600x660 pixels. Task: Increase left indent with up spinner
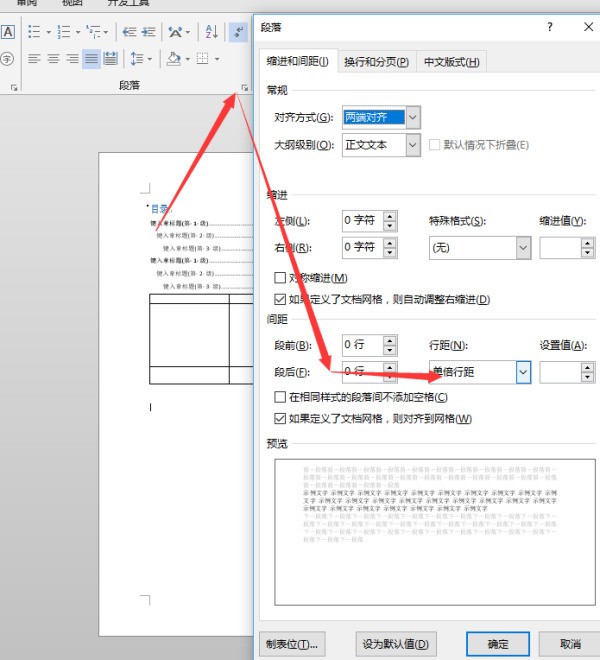(x=390, y=216)
